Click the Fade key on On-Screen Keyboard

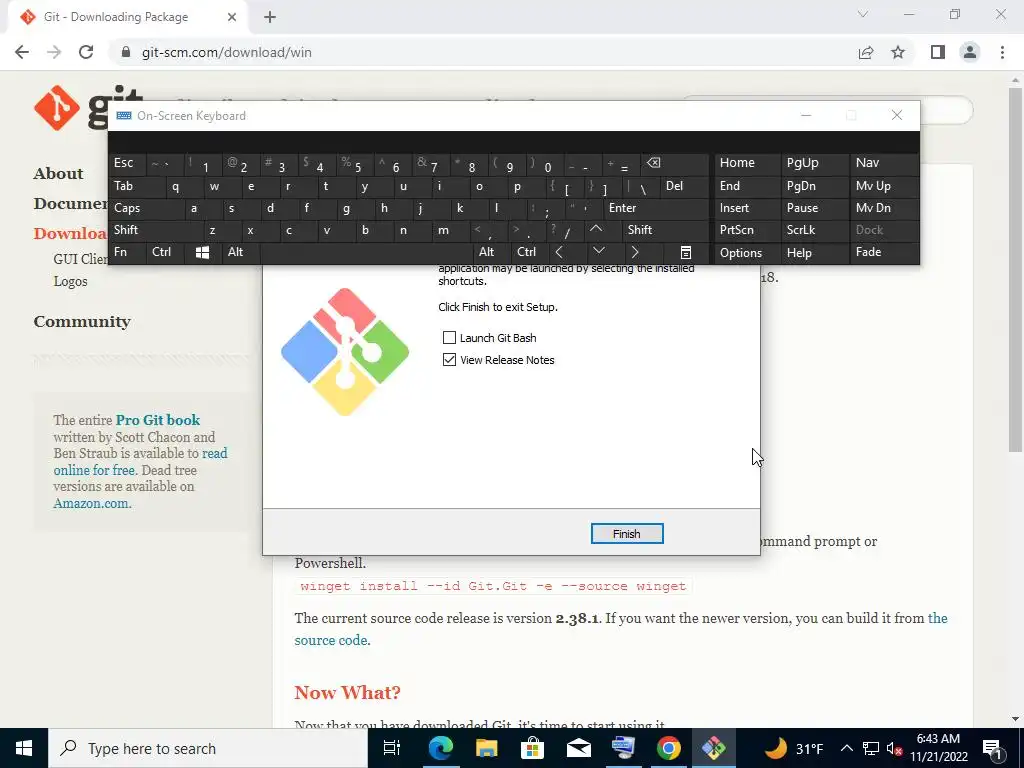(x=884, y=252)
